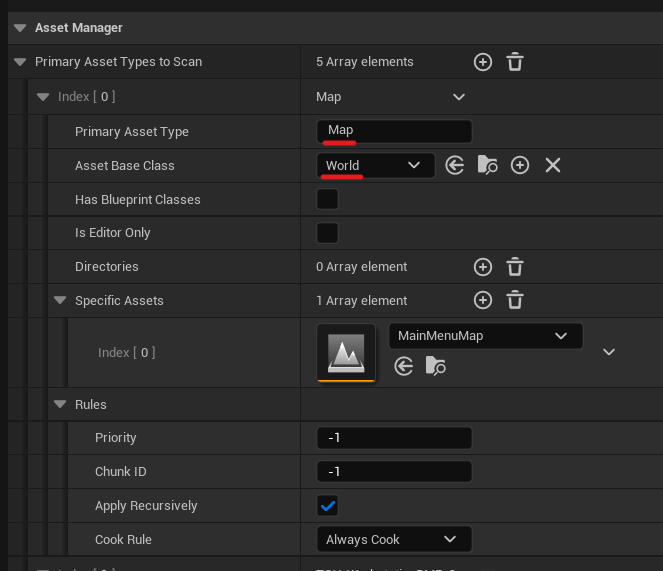Screen dimensions: 663x571
Task: Open the Cook Rule dropdown
Action: 394,539
